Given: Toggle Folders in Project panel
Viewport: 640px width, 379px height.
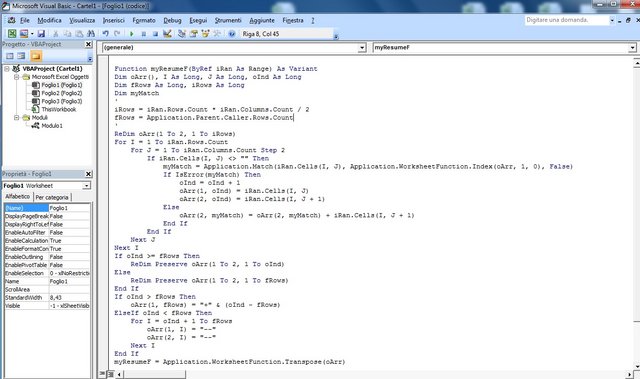Looking at the screenshot, I should coord(36,56).
